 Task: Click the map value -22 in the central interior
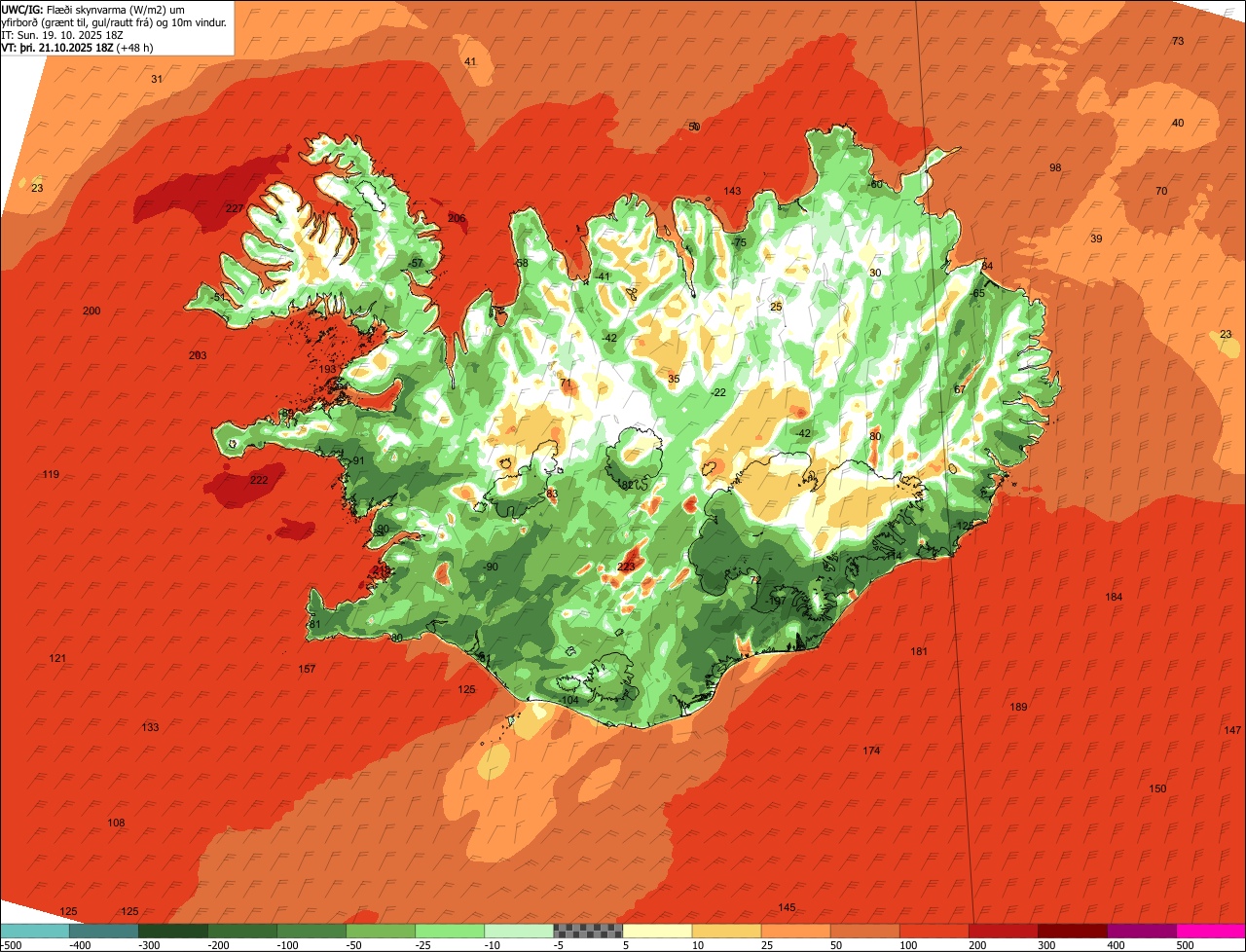pyautogui.click(x=718, y=392)
